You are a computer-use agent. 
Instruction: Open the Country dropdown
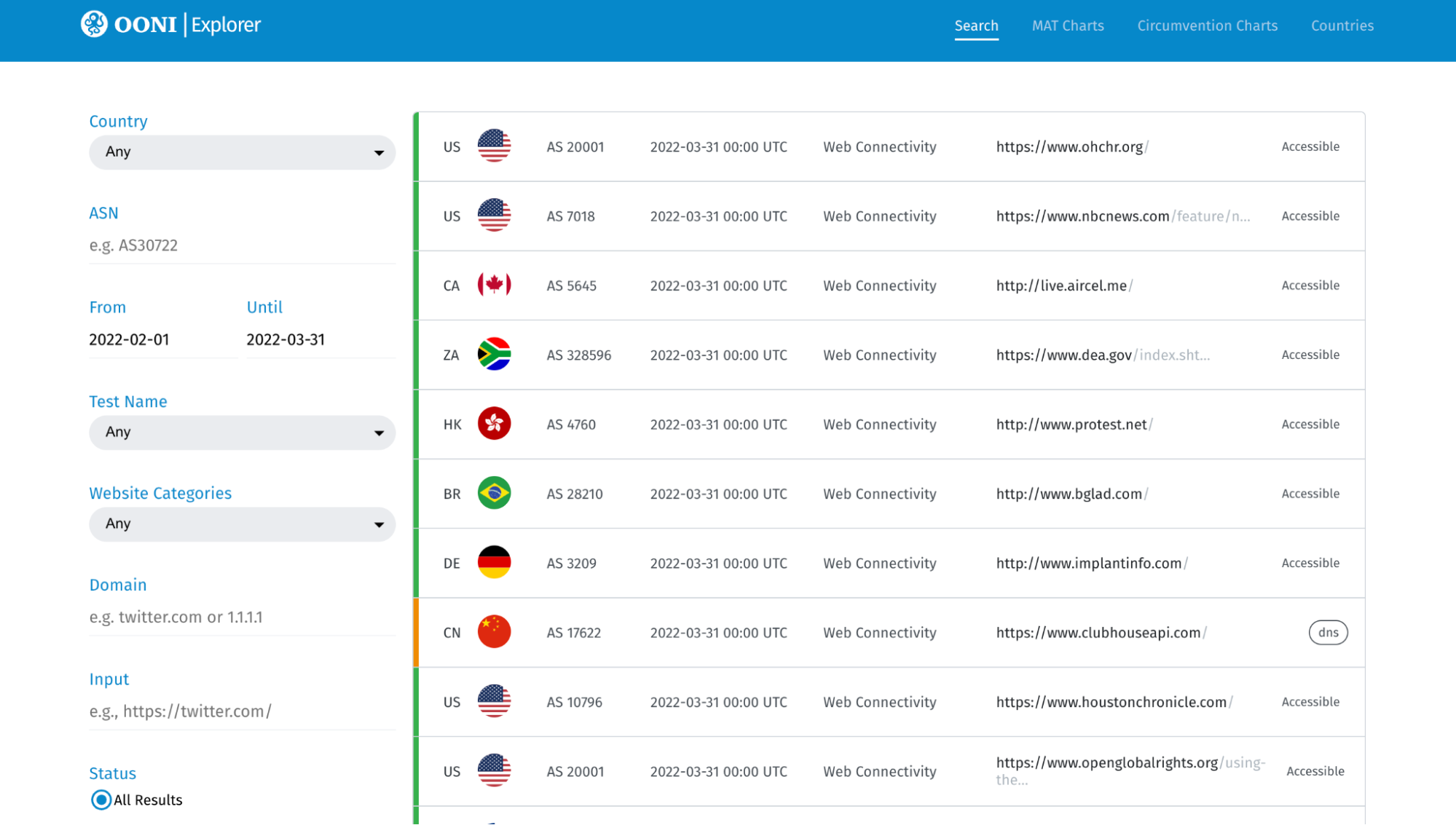pos(242,152)
